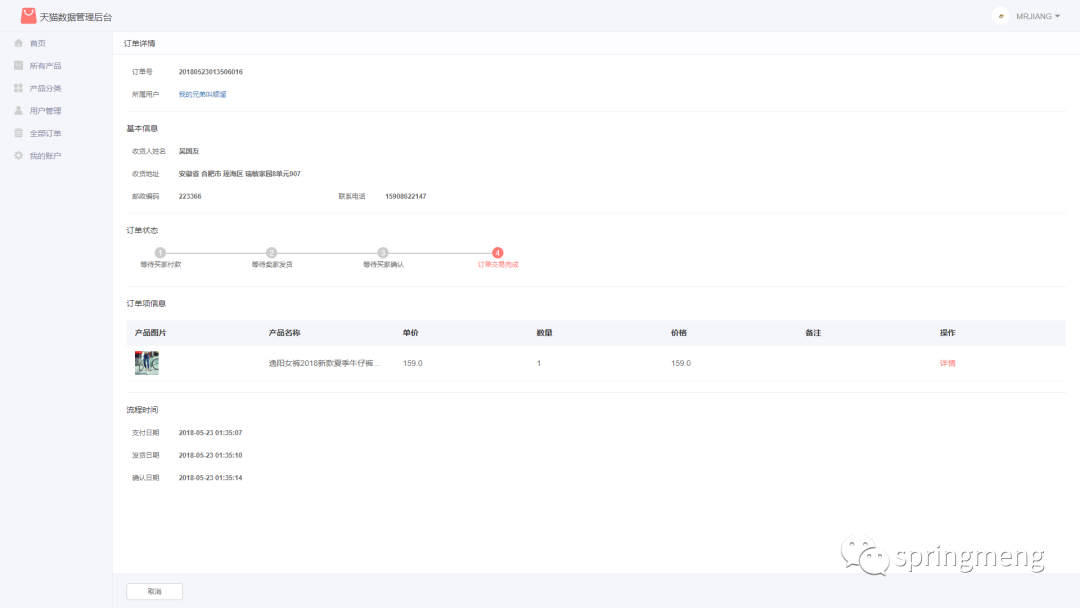Screen dimensions: 1080x608
Task: Click the product image thumbnail
Action: [147, 363]
